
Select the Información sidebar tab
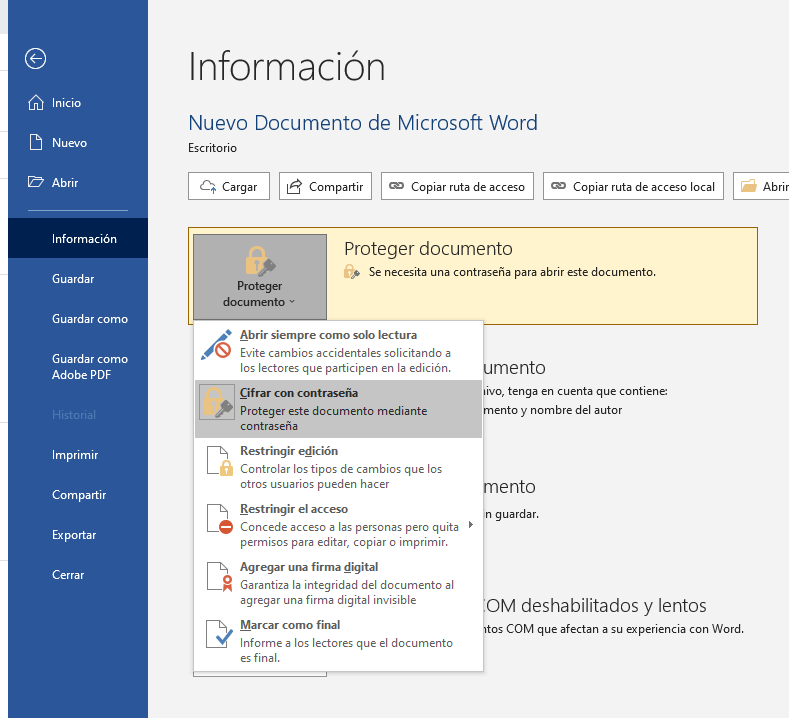pyautogui.click(x=78, y=238)
